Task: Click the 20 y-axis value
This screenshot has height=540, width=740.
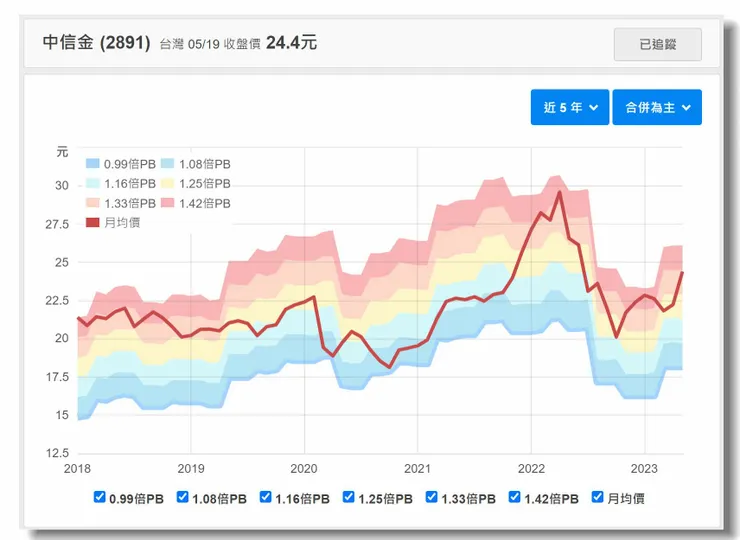Action: click(x=62, y=338)
